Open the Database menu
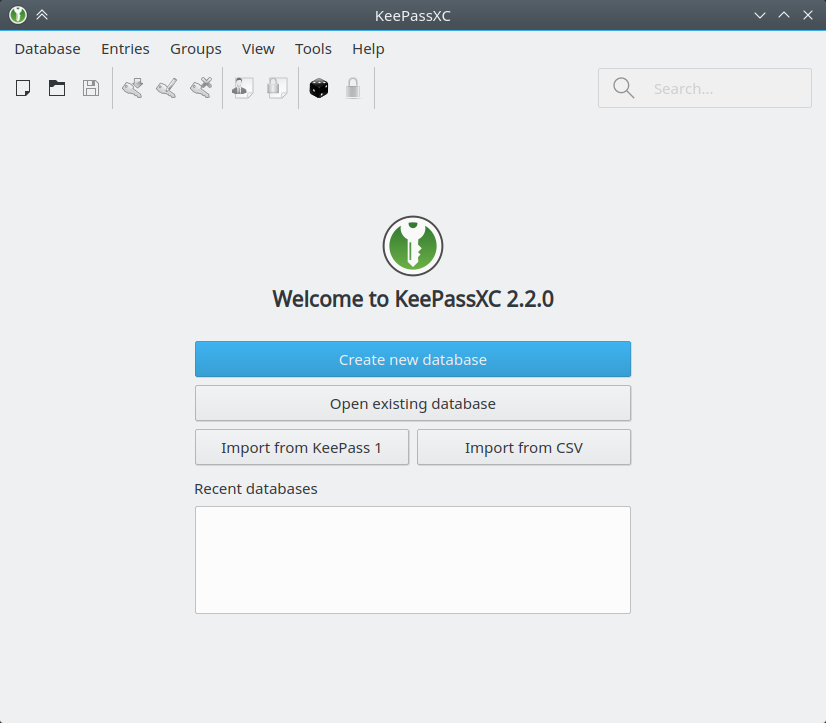Image resolution: width=826 pixels, height=723 pixels. click(47, 49)
